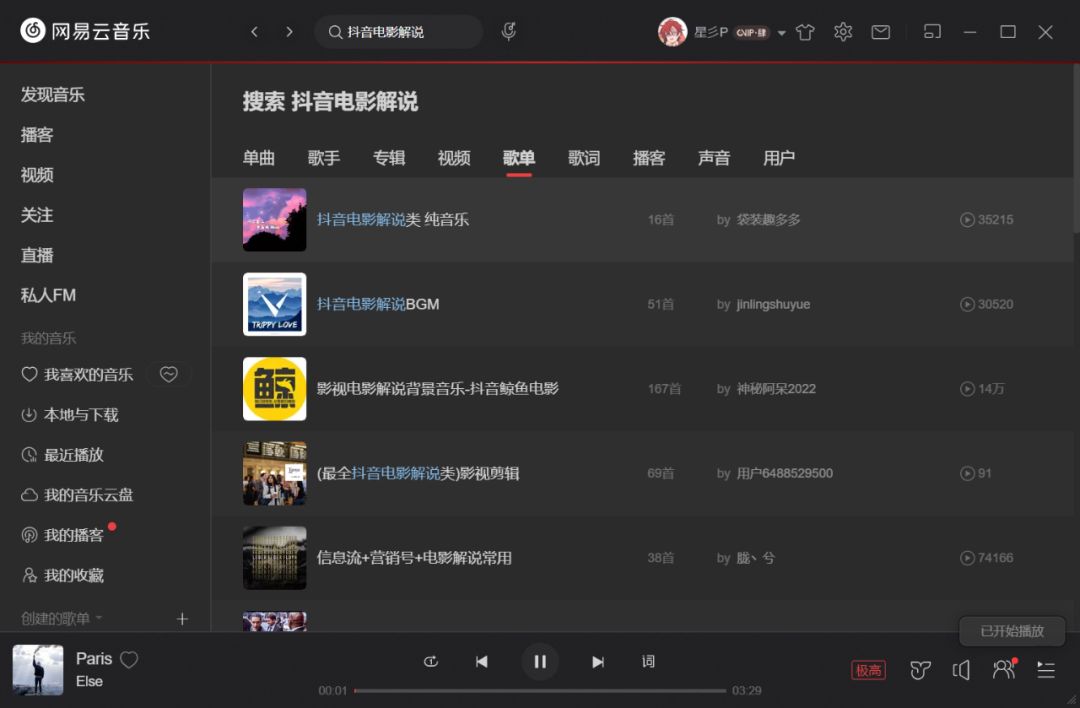The width and height of the screenshot is (1080, 708).
Task: Click the search field with 抖音电影解说
Action: [398, 32]
